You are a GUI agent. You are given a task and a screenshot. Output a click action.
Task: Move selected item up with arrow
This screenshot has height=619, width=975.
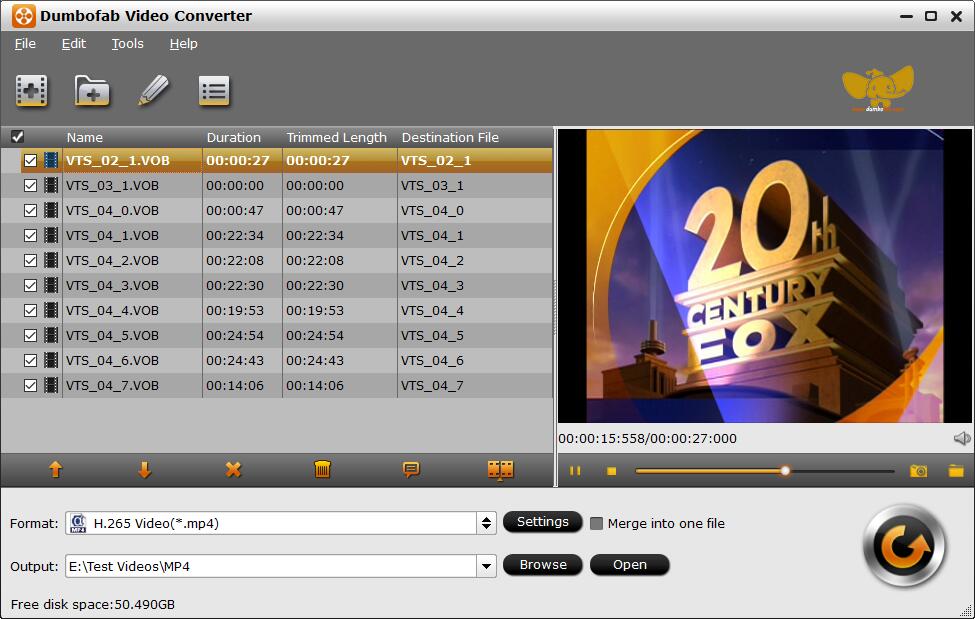[55, 470]
